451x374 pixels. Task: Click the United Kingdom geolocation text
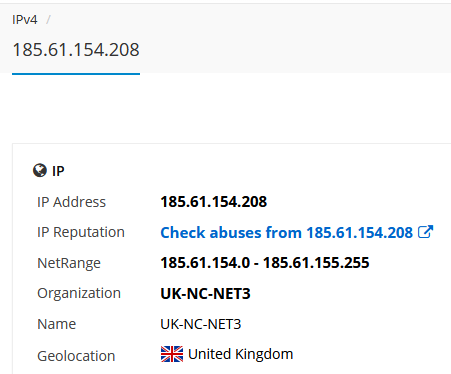click(240, 354)
